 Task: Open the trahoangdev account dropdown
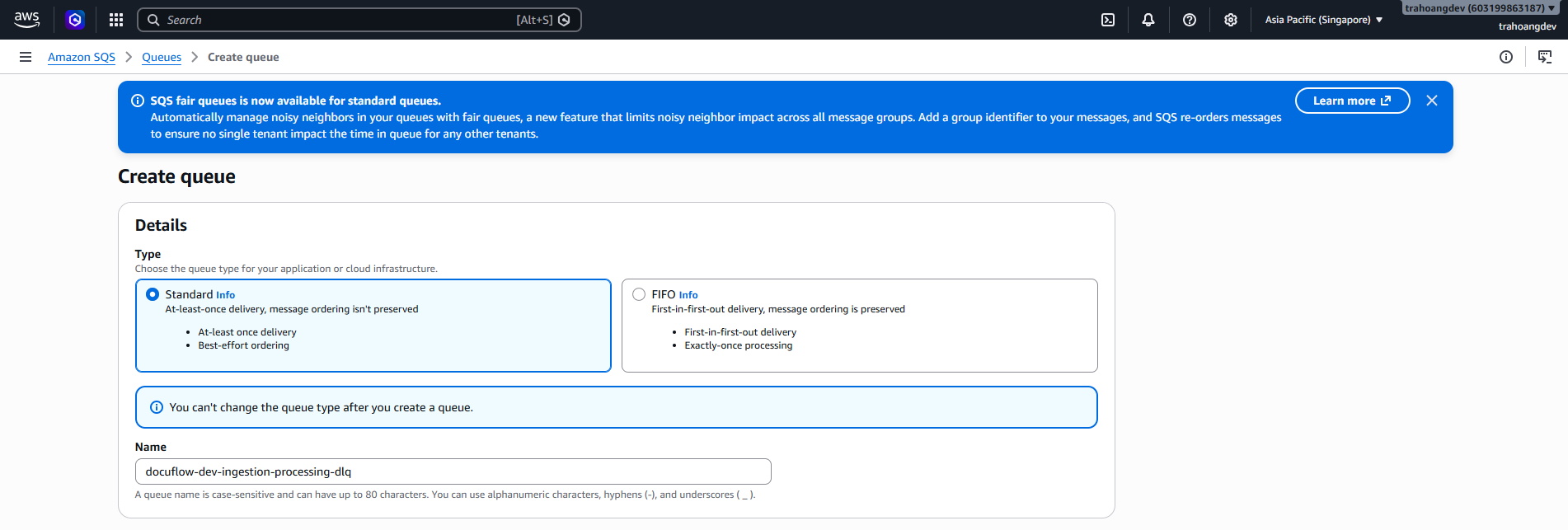[1480, 8]
